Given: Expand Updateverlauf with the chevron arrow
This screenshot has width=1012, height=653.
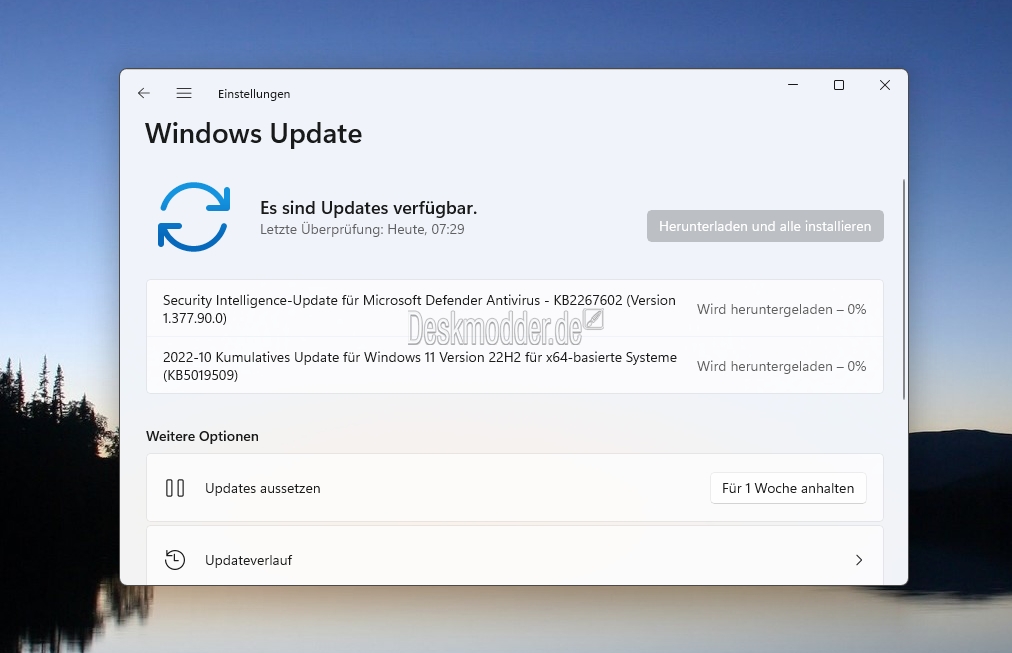Looking at the screenshot, I should (x=859, y=560).
